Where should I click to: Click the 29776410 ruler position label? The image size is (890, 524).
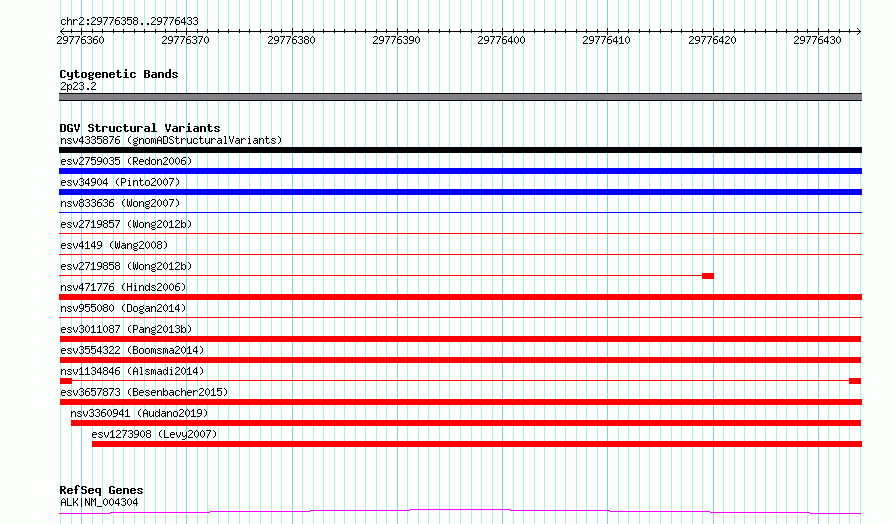pyautogui.click(x=606, y=40)
